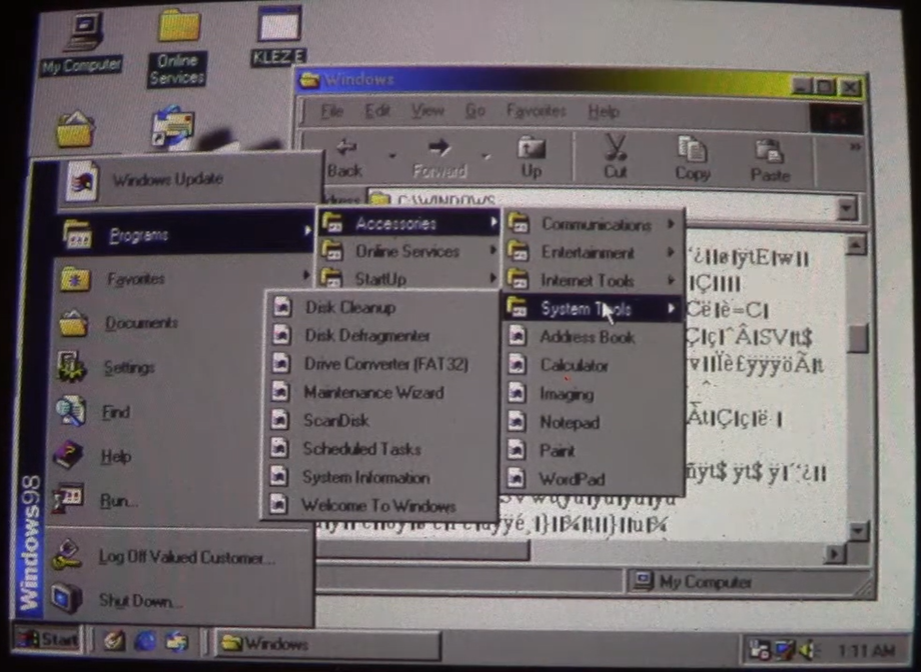The height and width of the screenshot is (672, 921).
Task: Open the Edit menu
Action: (x=377, y=111)
